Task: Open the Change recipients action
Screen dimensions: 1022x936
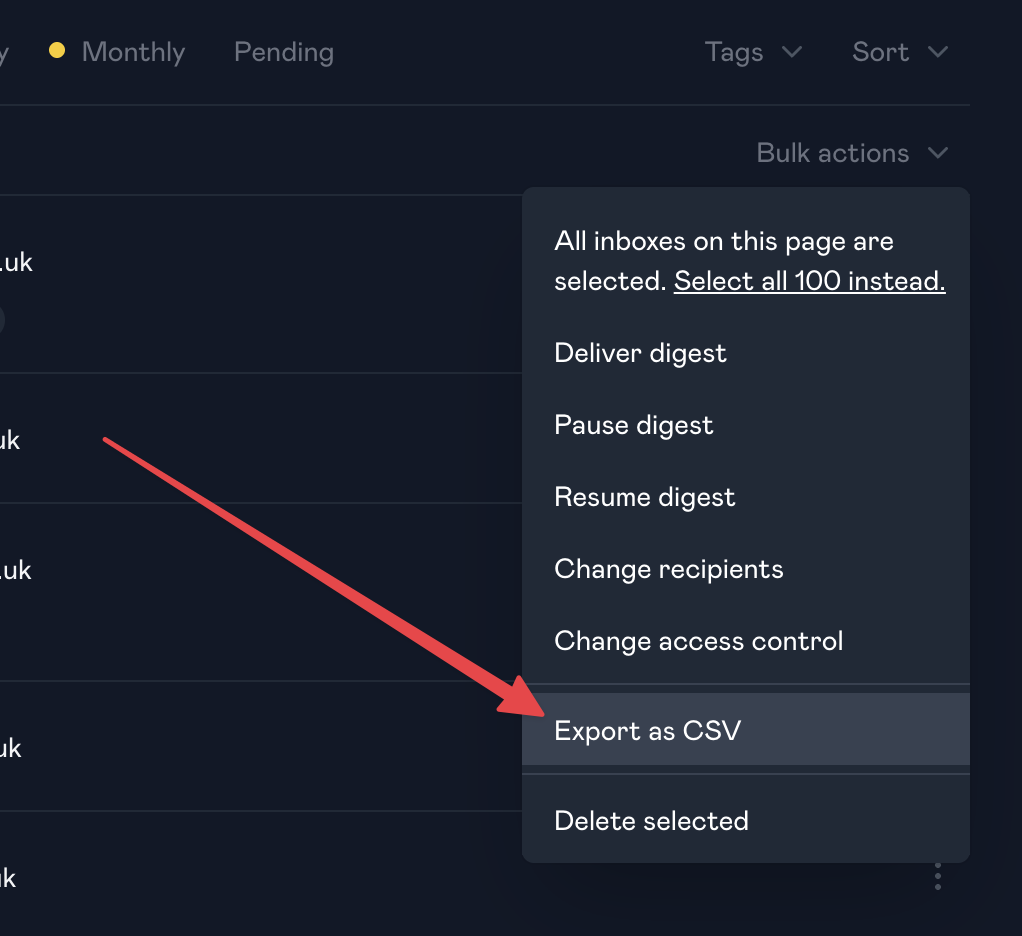Action: (668, 569)
